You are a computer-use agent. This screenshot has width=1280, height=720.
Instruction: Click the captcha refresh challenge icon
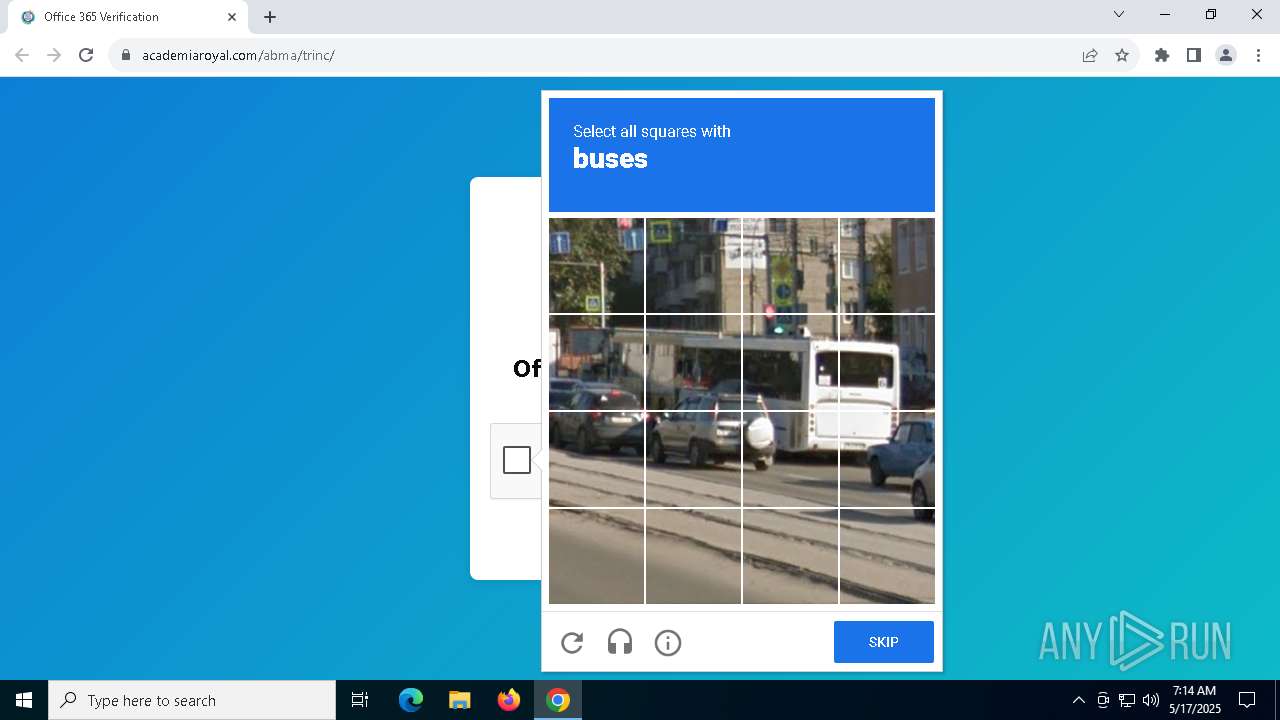(x=572, y=642)
